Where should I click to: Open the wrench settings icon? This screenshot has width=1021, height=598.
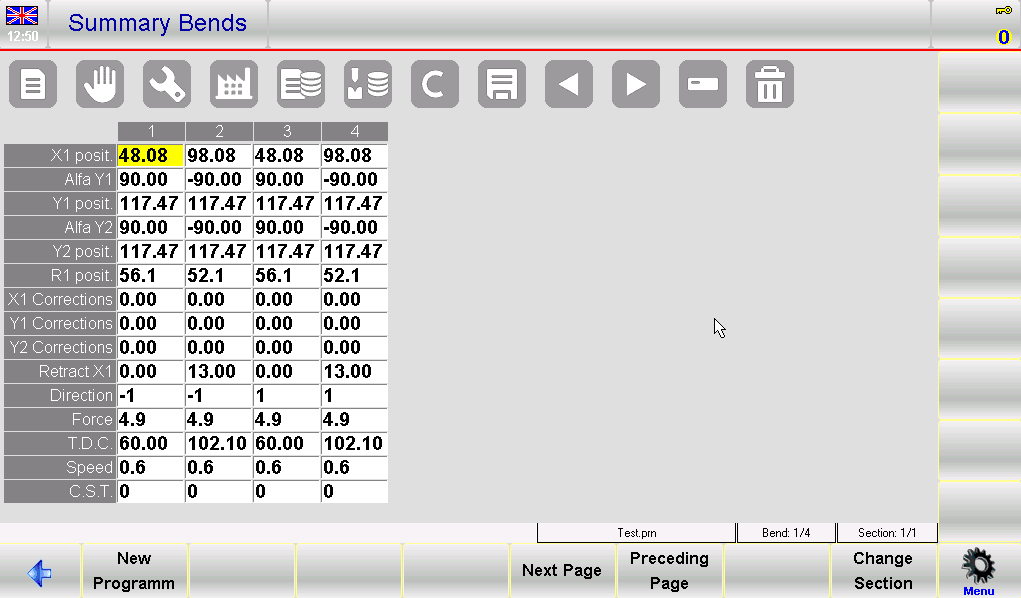pyautogui.click(x=167, y=84)
